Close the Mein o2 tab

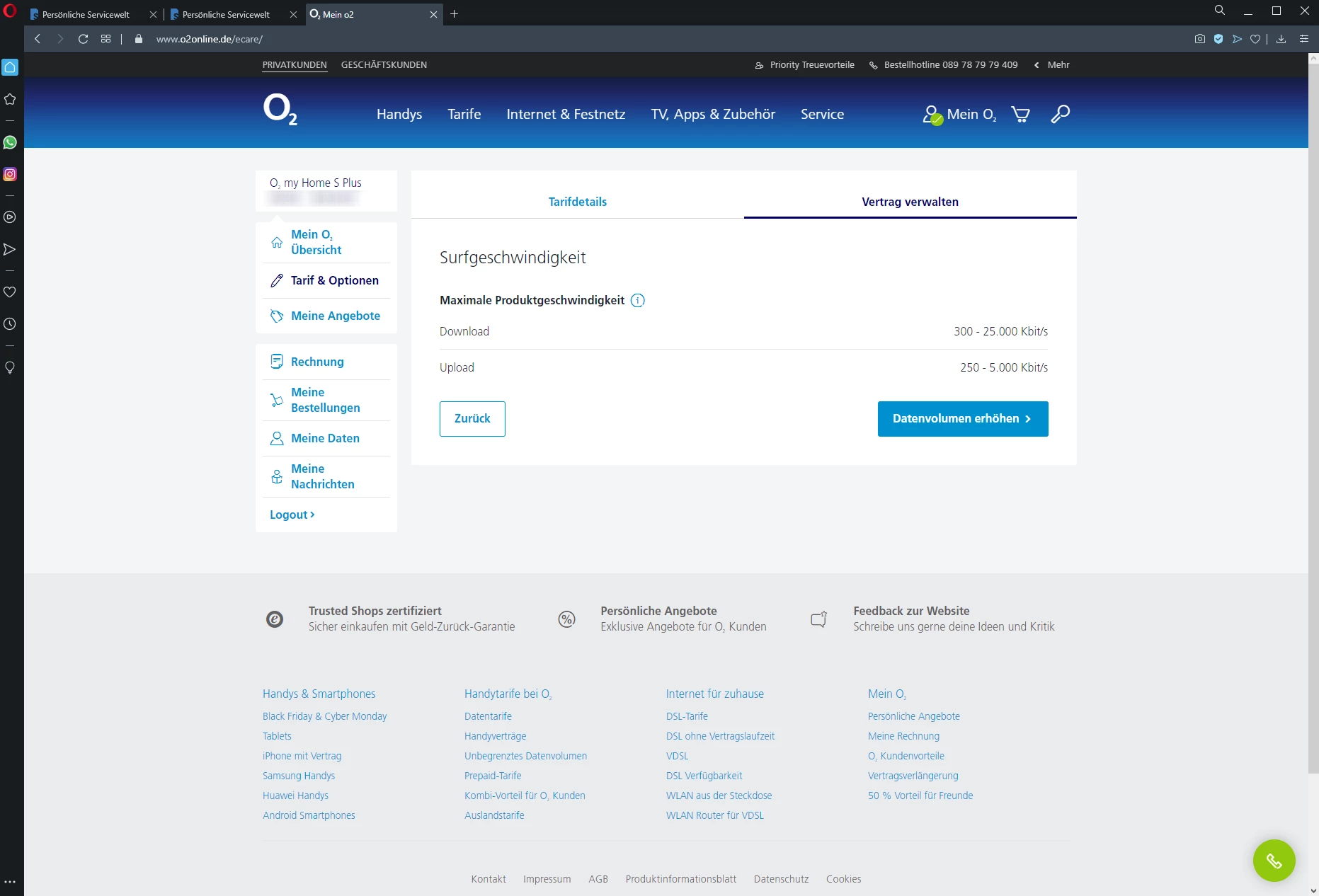433,14
